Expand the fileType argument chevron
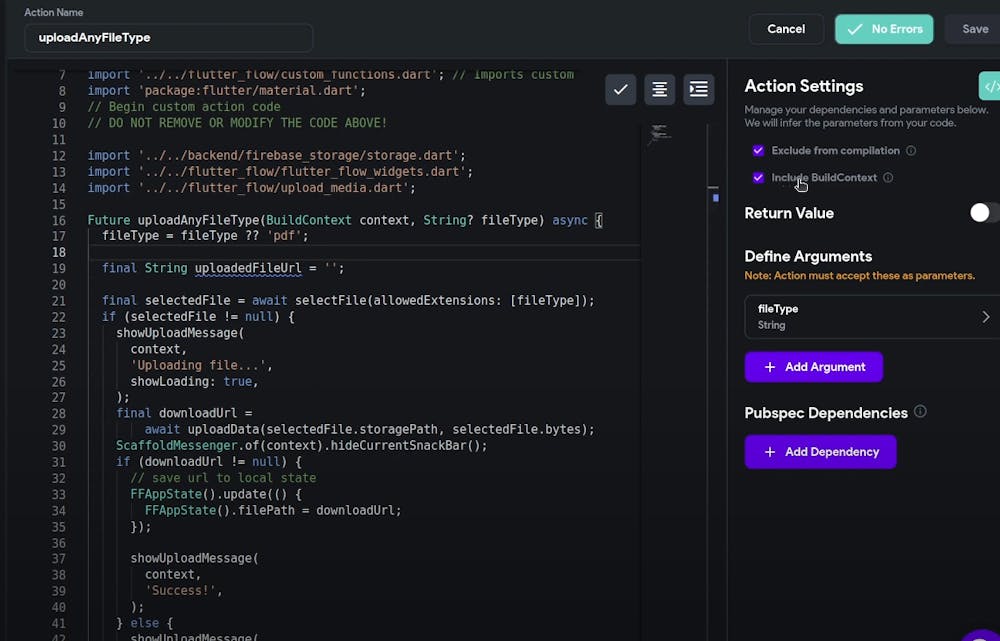Viewport: 1000px width, 641px height. (x=985, y=317)
